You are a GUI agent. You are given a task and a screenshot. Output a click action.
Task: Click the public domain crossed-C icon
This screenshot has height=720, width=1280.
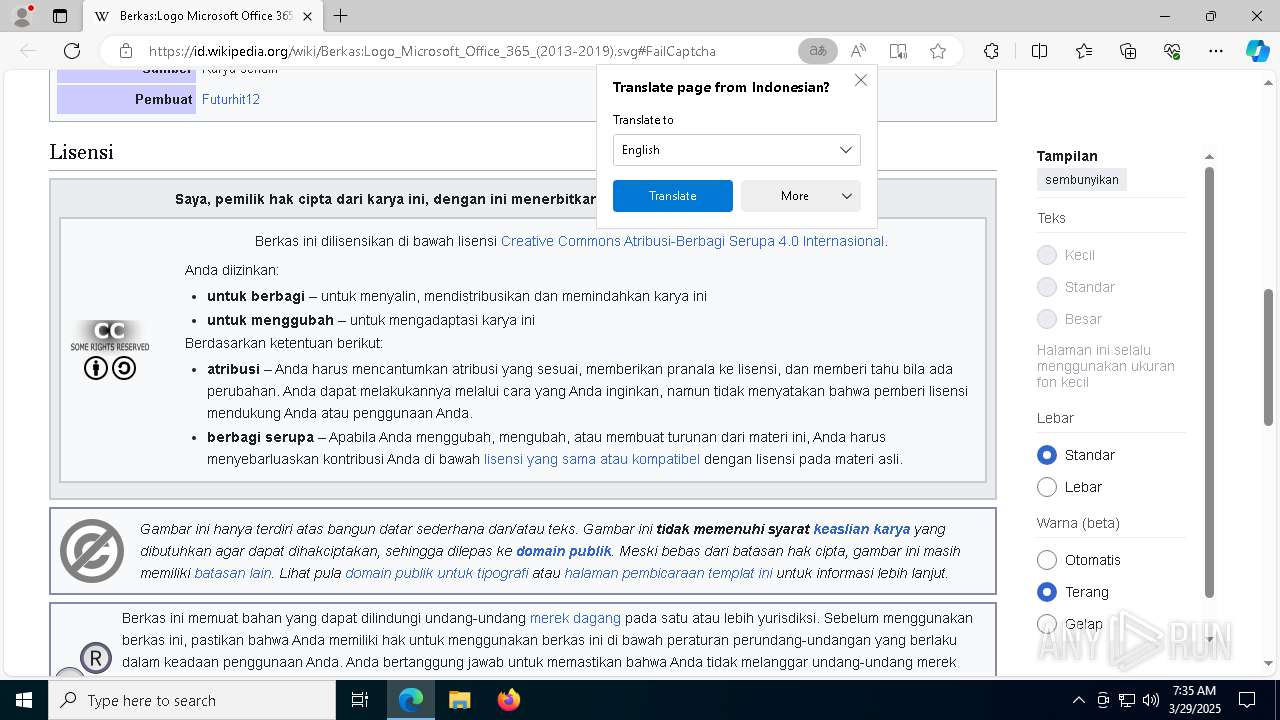pyautogui.click(x=92, y=551)
